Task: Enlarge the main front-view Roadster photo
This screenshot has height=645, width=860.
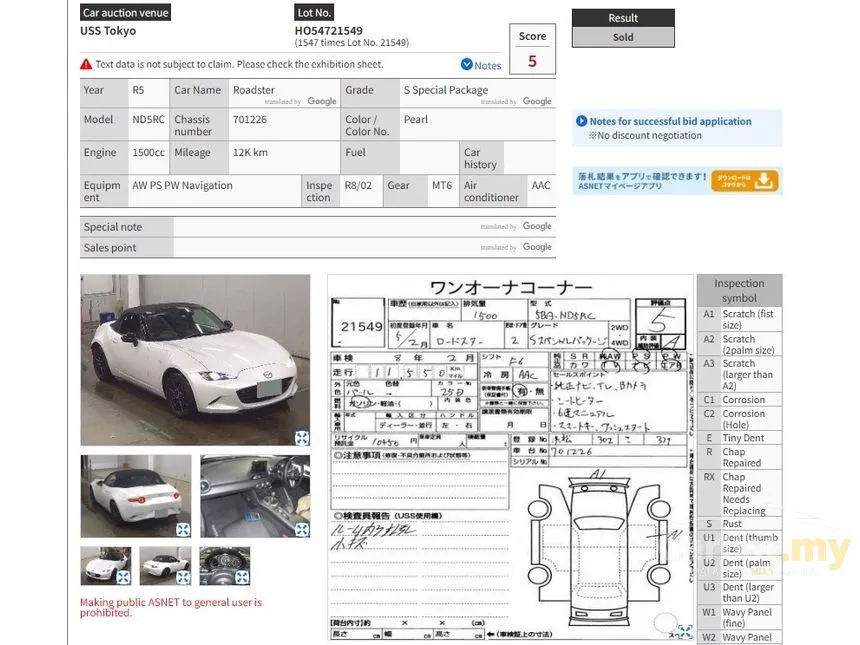Action: click(195, 360)
